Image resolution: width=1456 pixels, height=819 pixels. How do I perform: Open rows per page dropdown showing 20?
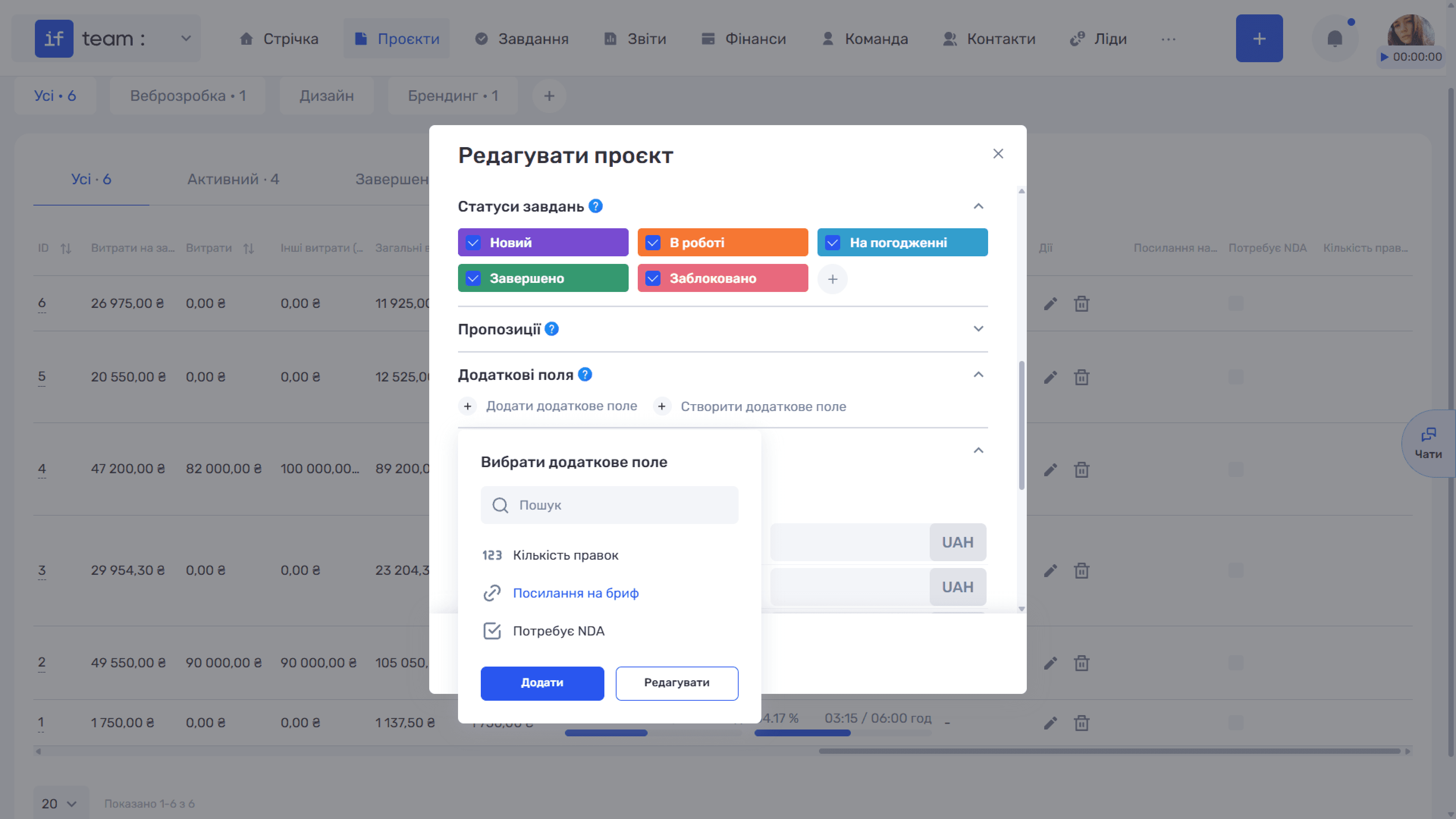point(61,803)
